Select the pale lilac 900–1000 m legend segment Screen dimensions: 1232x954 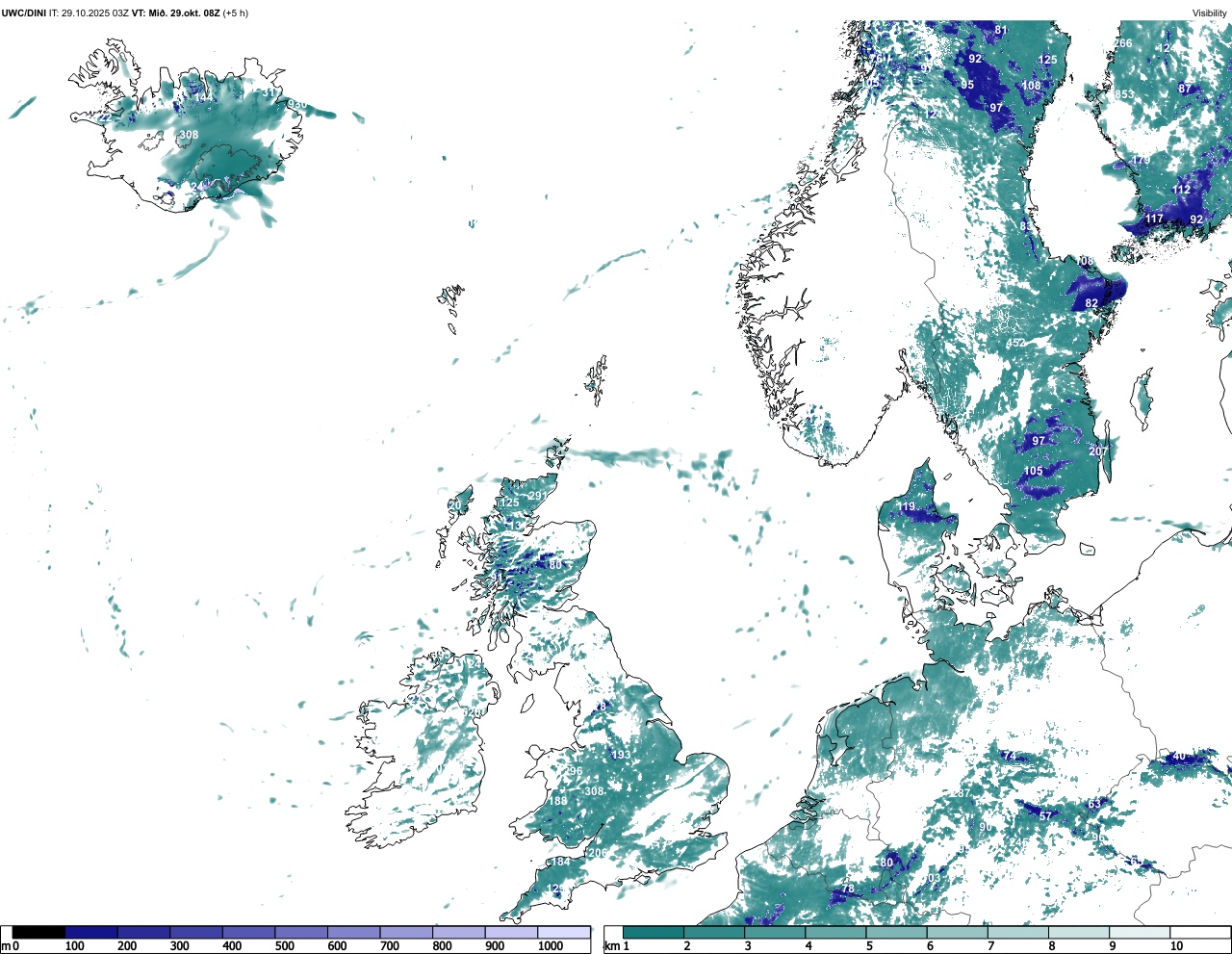pyautogui.click(x=511, y=932)
